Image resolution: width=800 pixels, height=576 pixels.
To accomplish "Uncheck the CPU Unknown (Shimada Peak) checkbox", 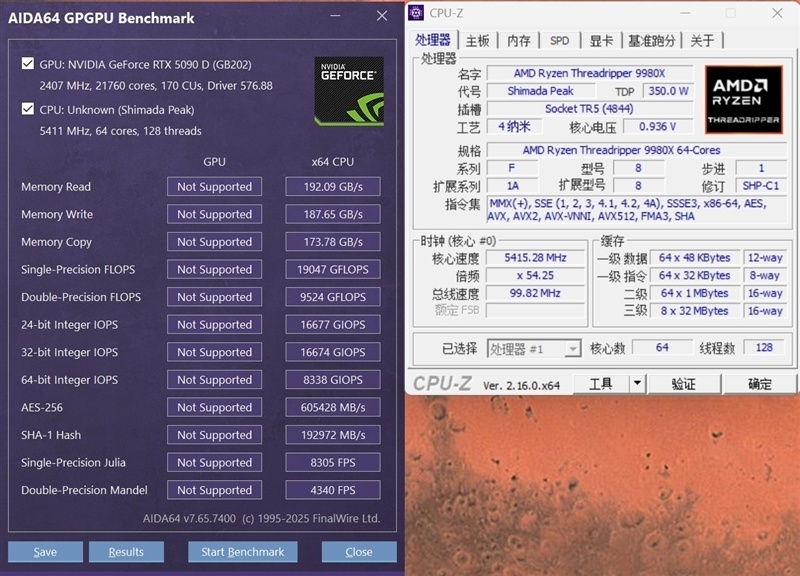I will click(x=28, y=109).
